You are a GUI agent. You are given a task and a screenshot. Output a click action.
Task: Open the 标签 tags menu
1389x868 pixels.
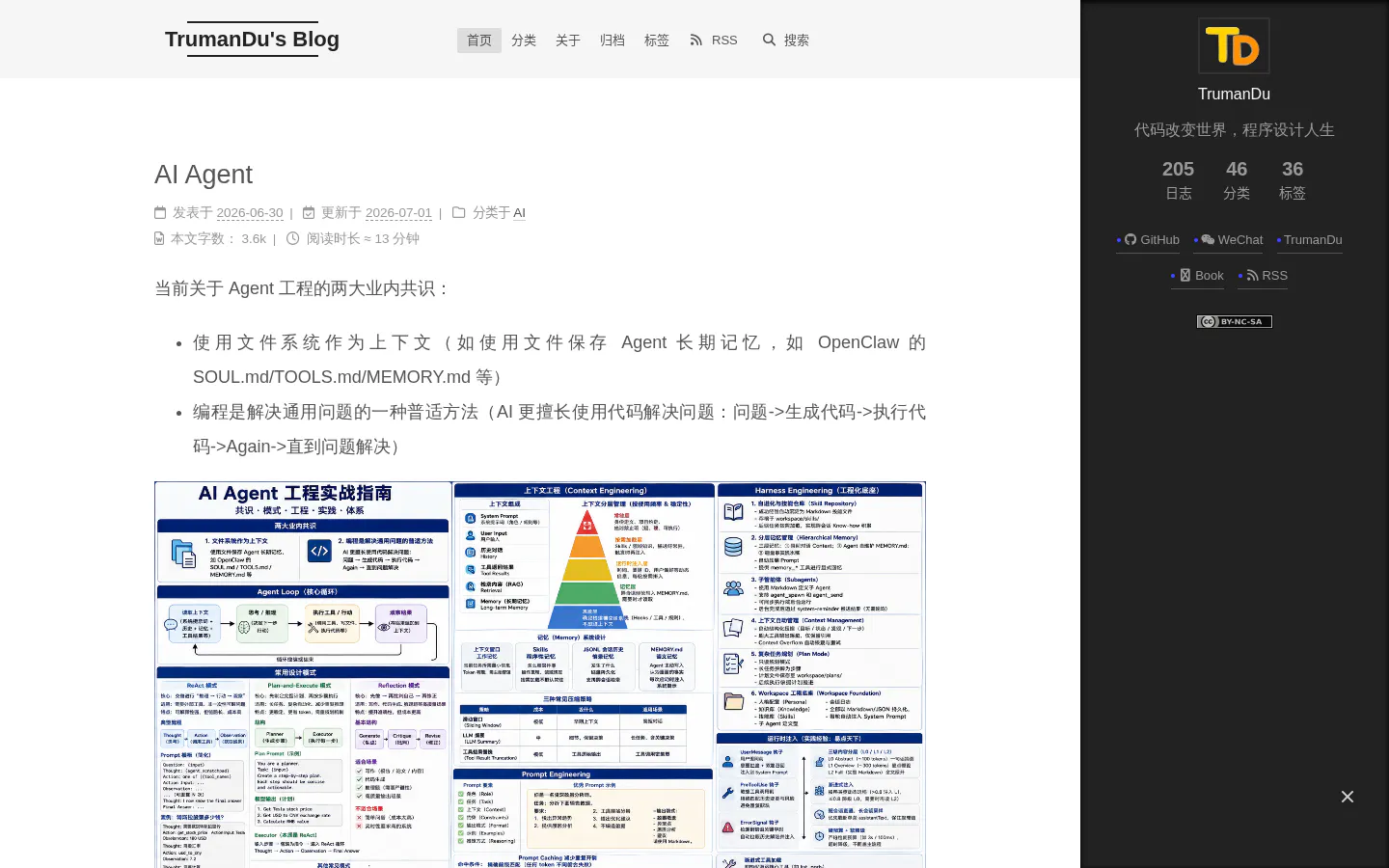point(657,41)
